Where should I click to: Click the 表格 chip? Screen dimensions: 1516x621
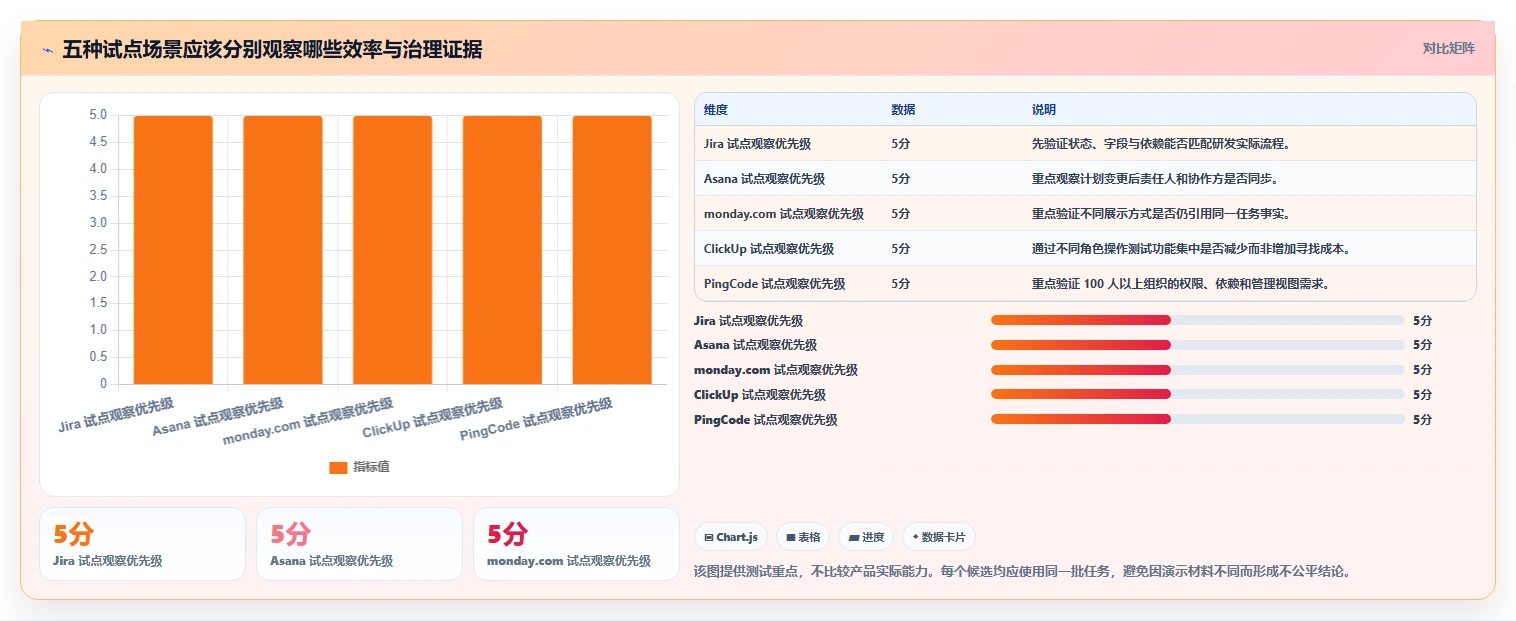(803, 537)
